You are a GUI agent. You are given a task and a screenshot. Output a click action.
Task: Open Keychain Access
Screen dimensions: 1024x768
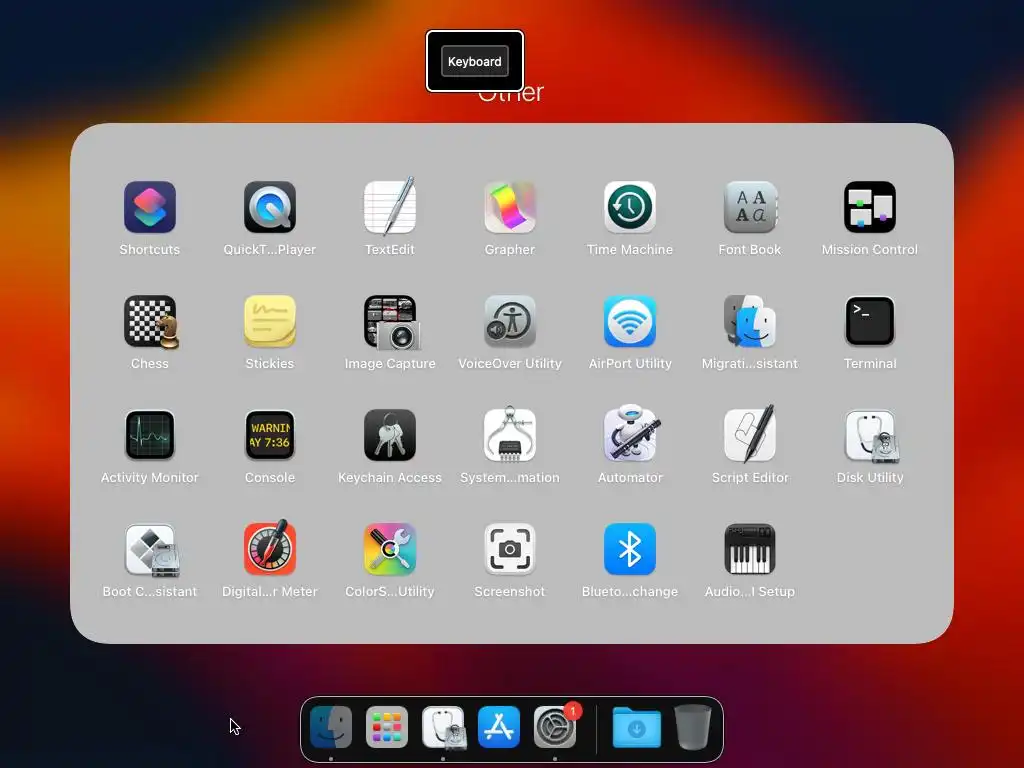tap(390, 435)
